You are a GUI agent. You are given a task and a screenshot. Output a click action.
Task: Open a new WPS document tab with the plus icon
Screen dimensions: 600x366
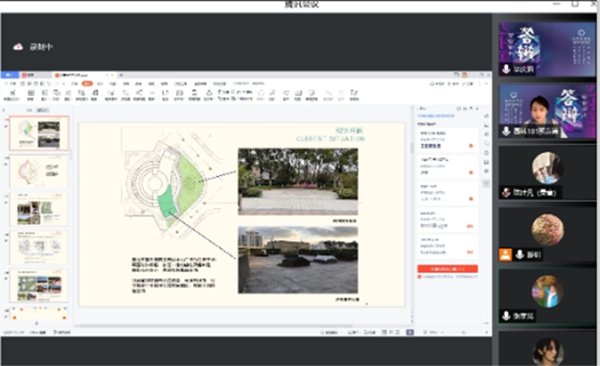coord(121,75)
